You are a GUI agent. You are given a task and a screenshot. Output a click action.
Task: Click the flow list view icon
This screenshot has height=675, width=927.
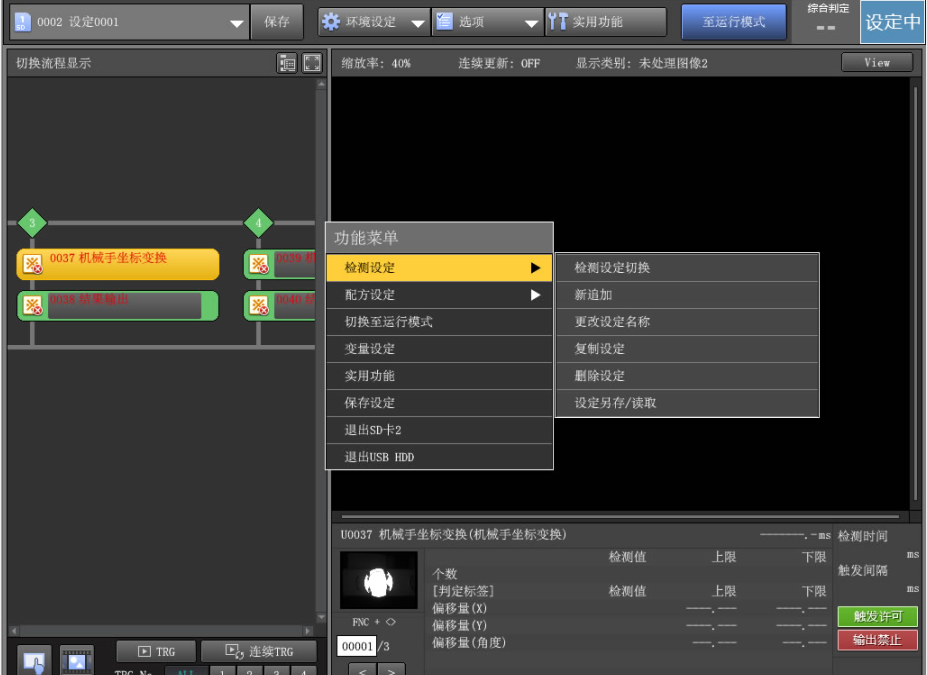[287, 63]
